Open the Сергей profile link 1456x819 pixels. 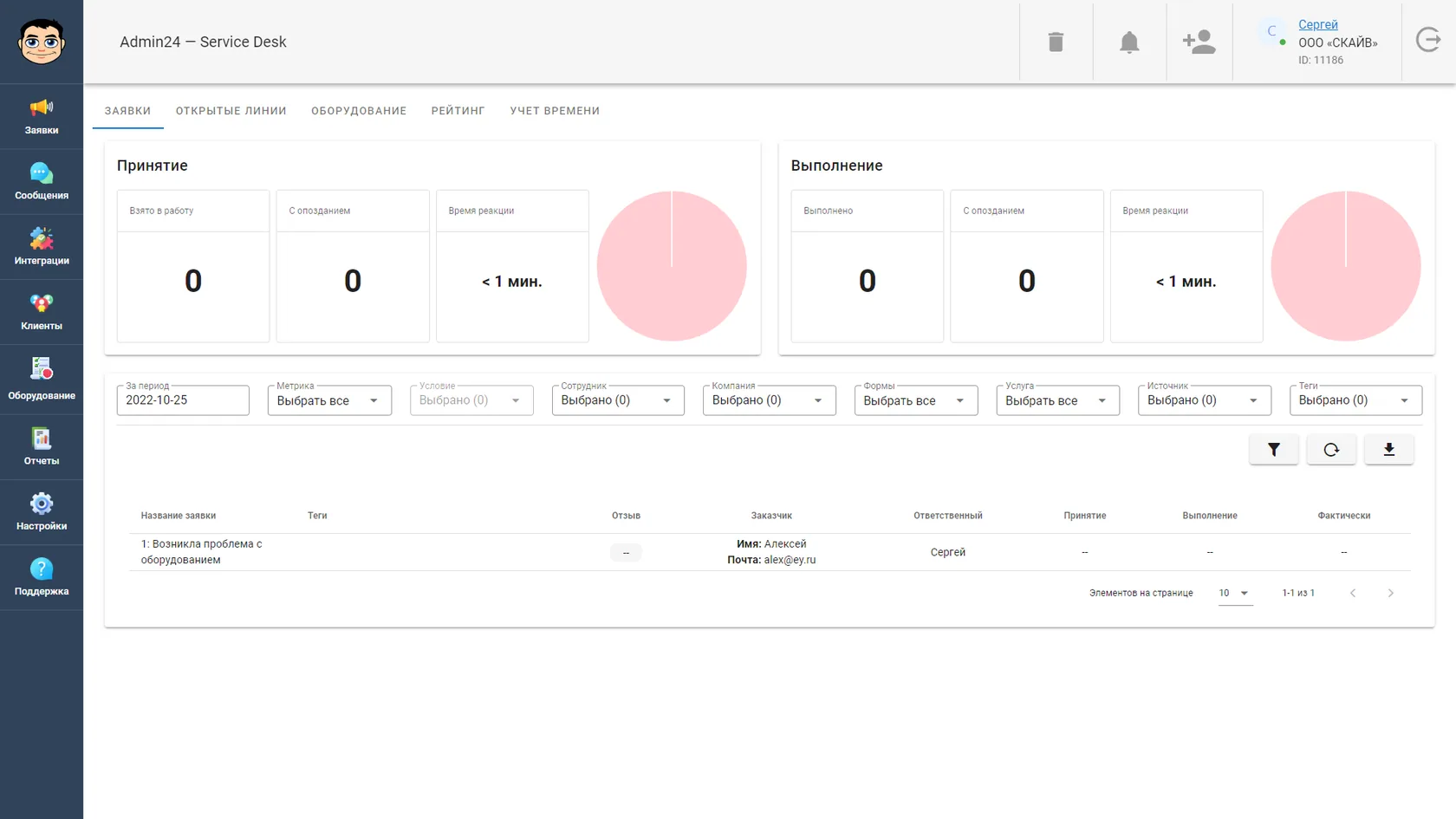tap(1317, 24)
